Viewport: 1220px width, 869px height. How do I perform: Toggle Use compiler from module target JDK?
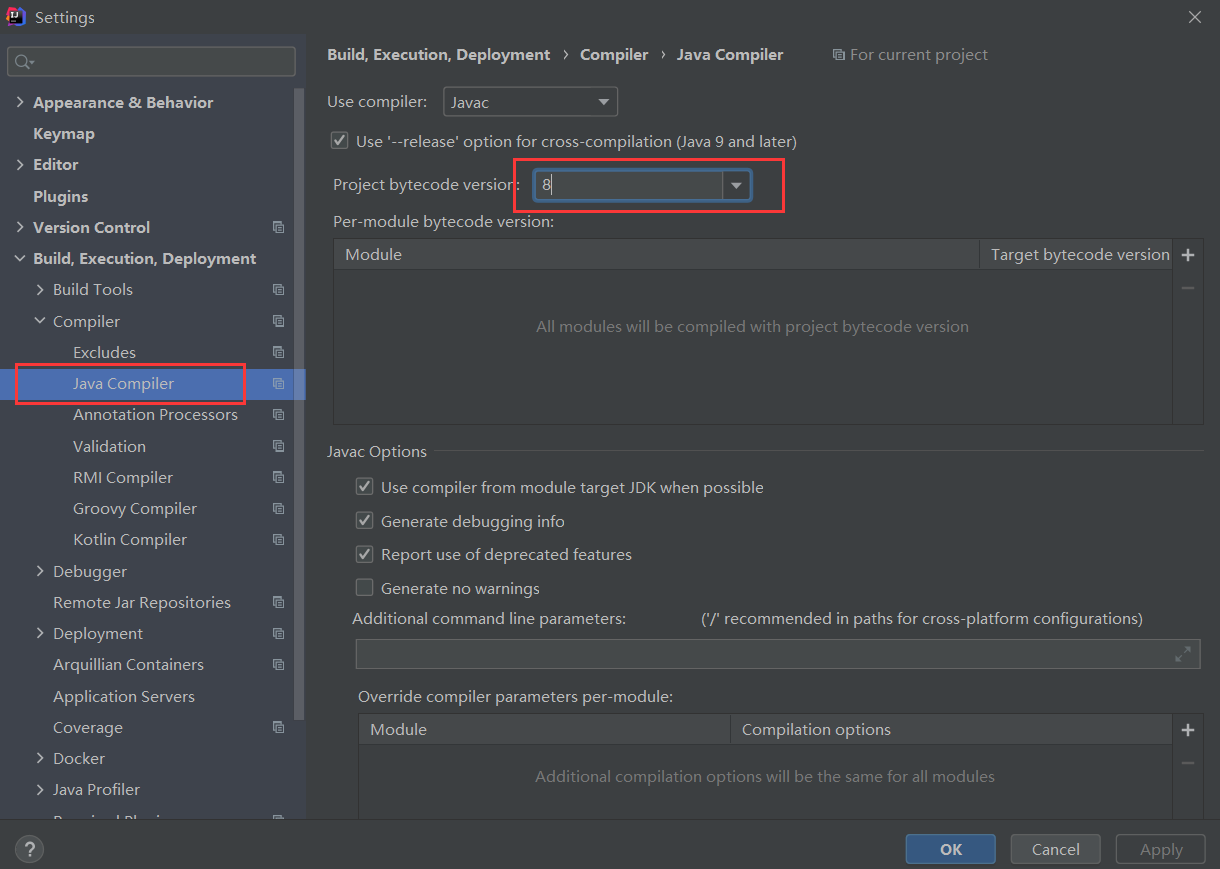[365, 487]
